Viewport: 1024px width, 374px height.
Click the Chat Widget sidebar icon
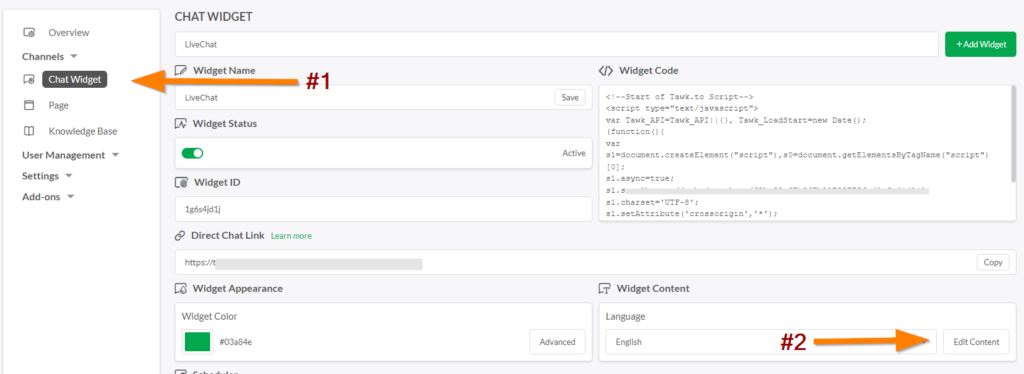click(29, 80)
